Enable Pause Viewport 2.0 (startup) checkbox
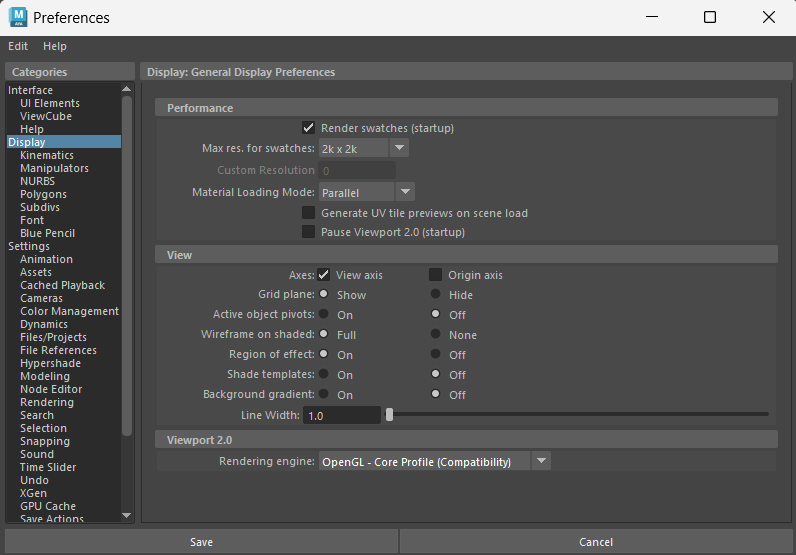 pyautogui.click(x=308, y=232)
